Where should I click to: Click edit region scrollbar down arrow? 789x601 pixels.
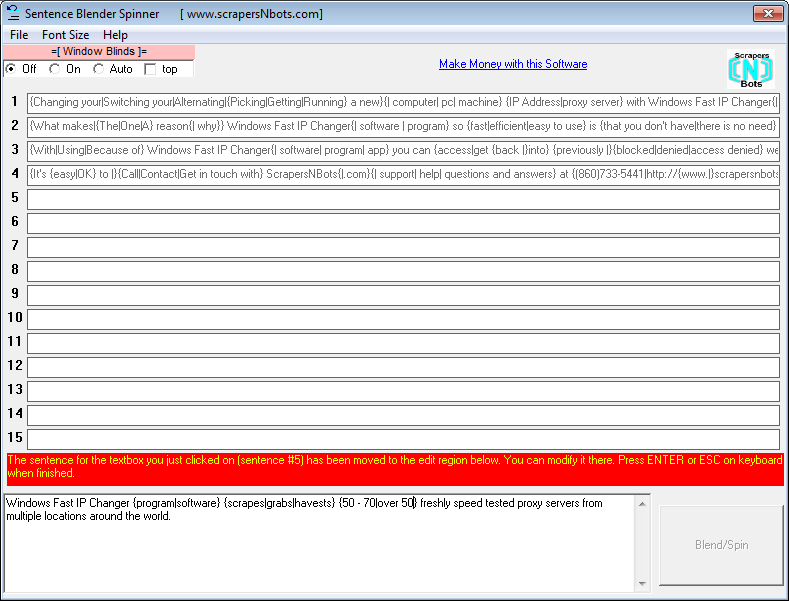pos(642,583)
